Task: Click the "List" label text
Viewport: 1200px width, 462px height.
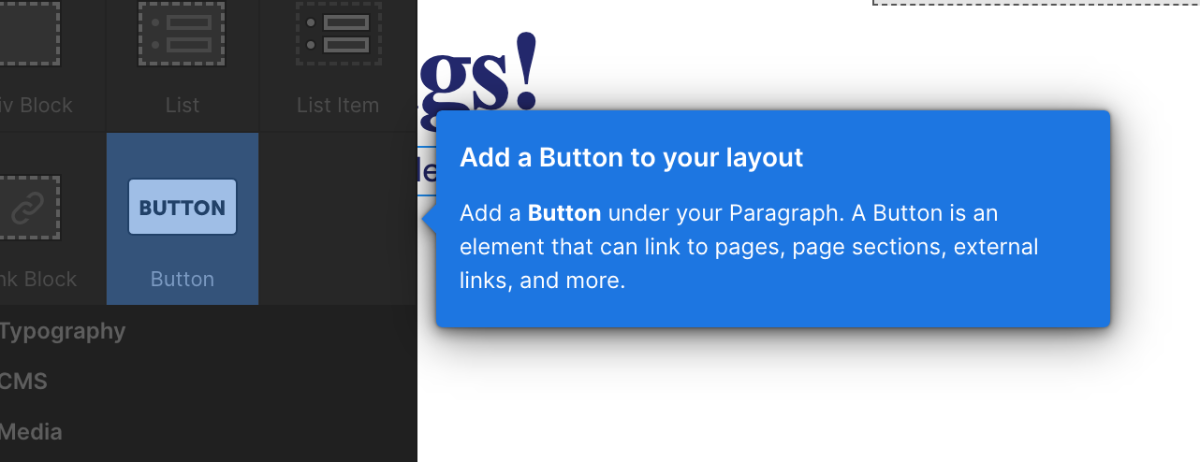Action: [x=182, y=105]
